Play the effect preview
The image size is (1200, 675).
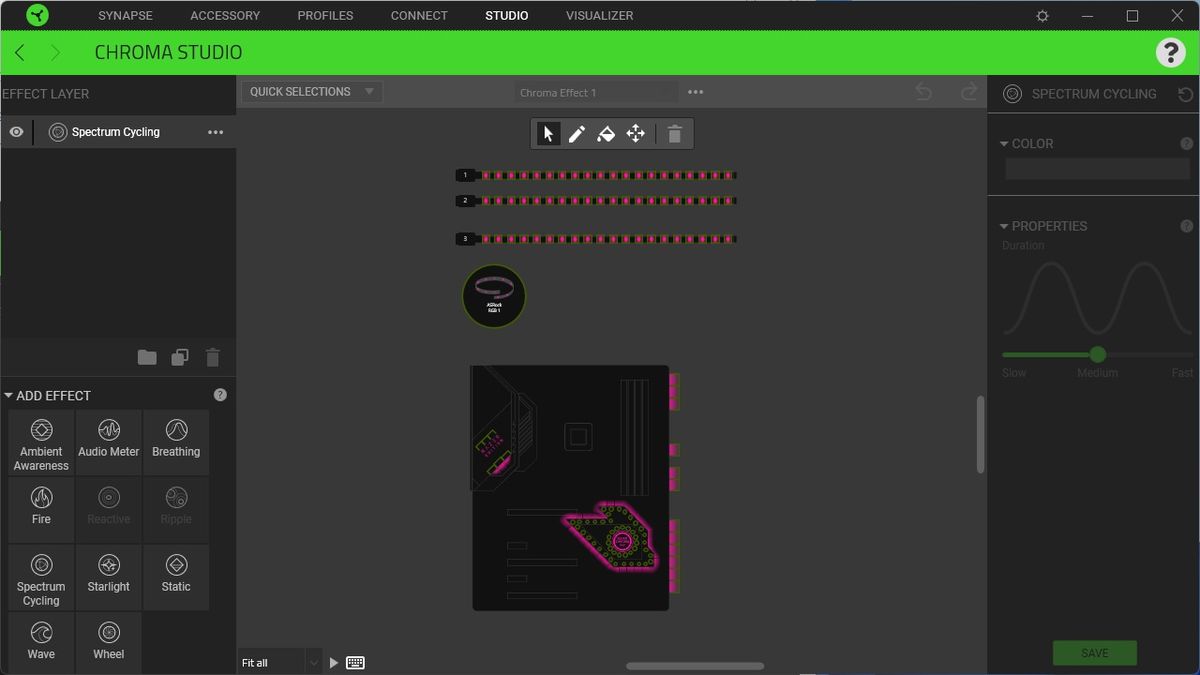334,663
